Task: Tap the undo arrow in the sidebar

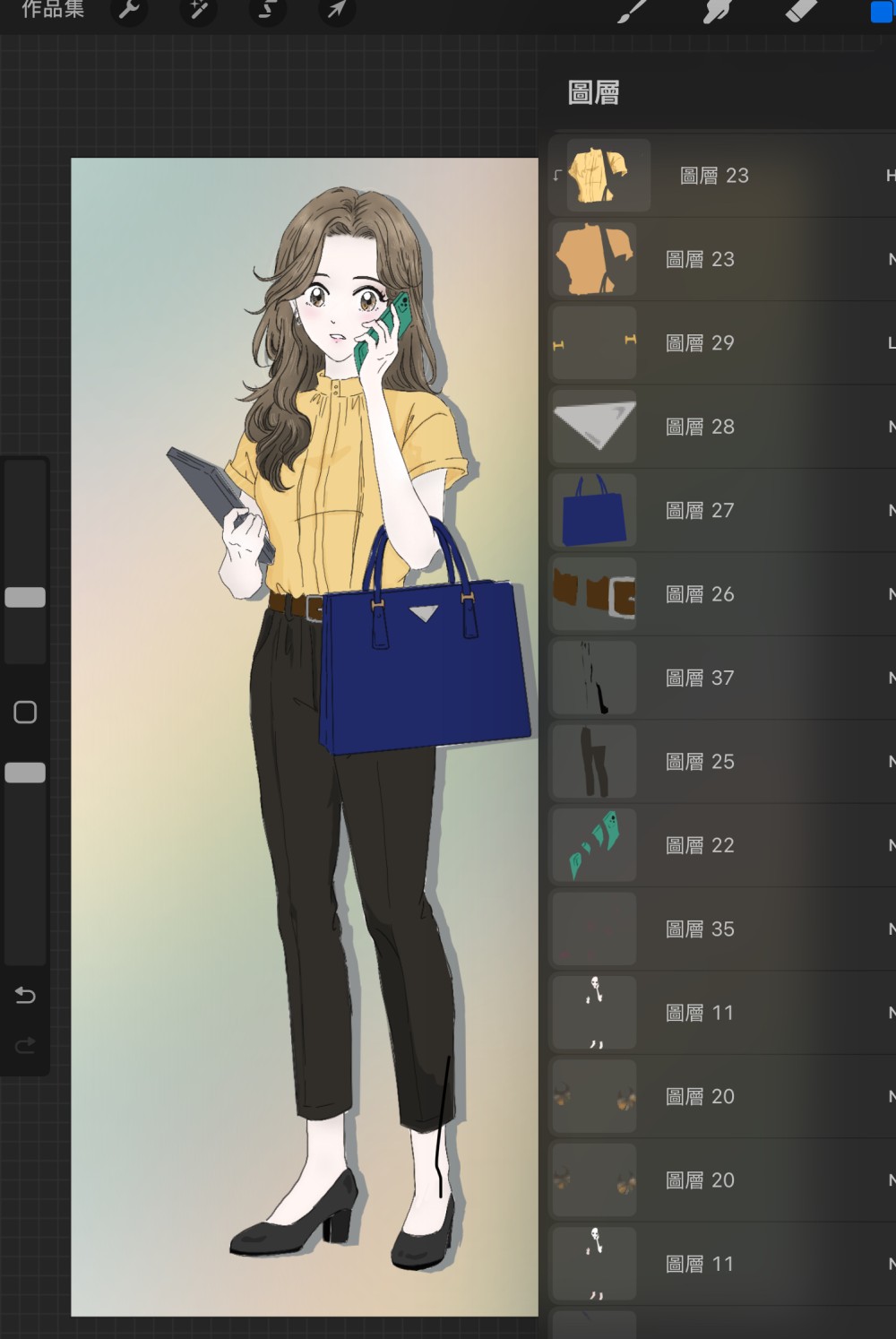Action: pos(25,995)
